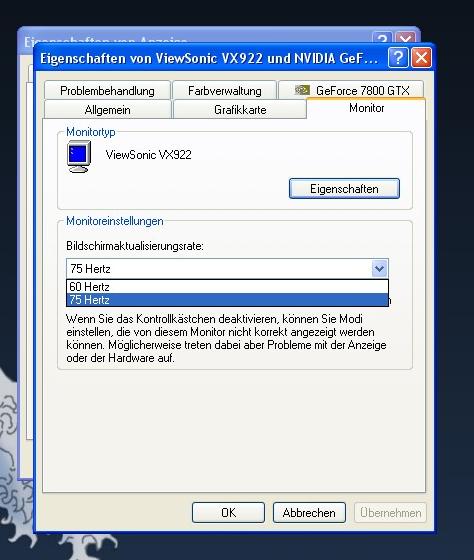Click the Eigenschaften von Anzeige window title

tap(105, 41)
